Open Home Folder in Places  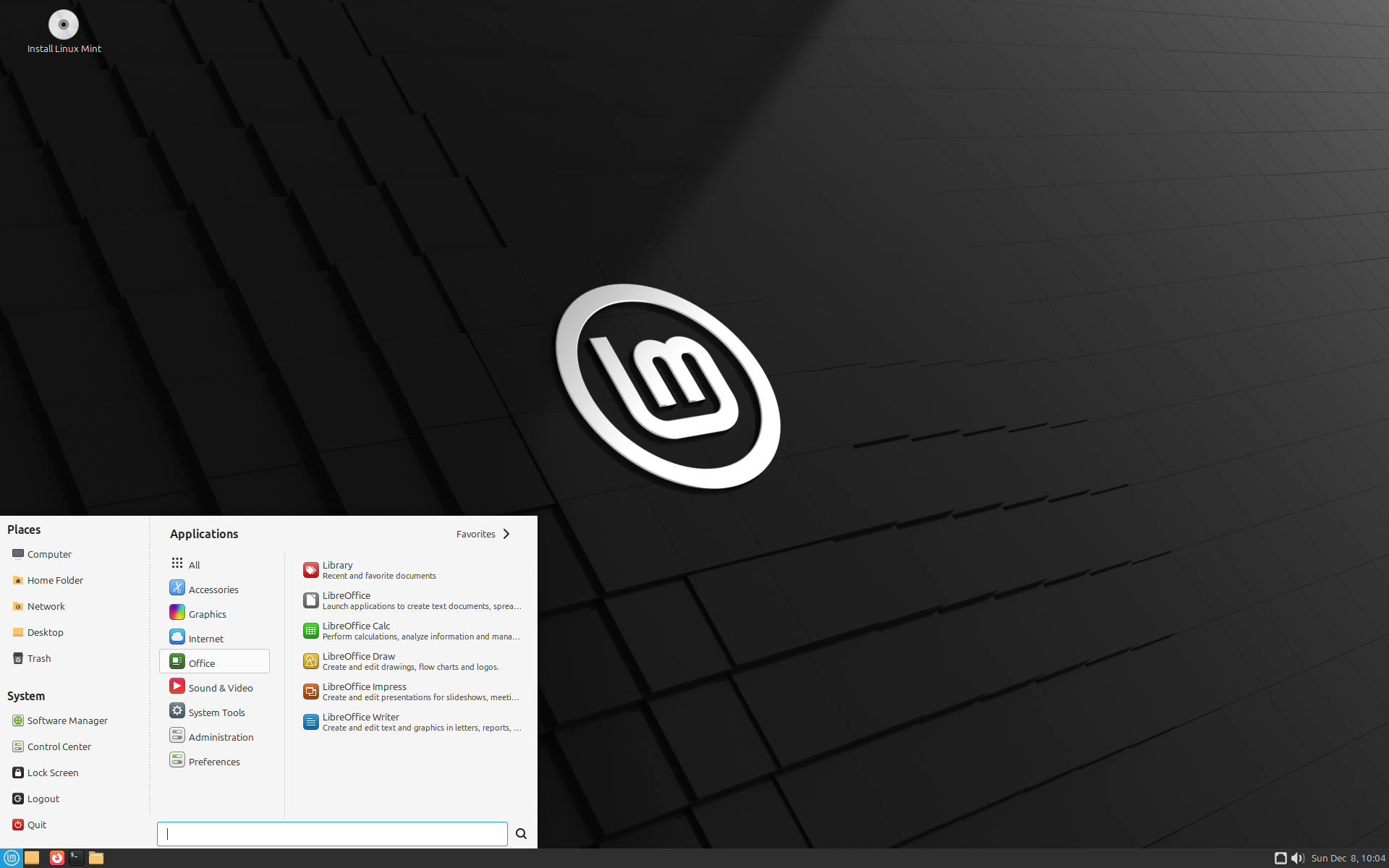click(54, 580)
